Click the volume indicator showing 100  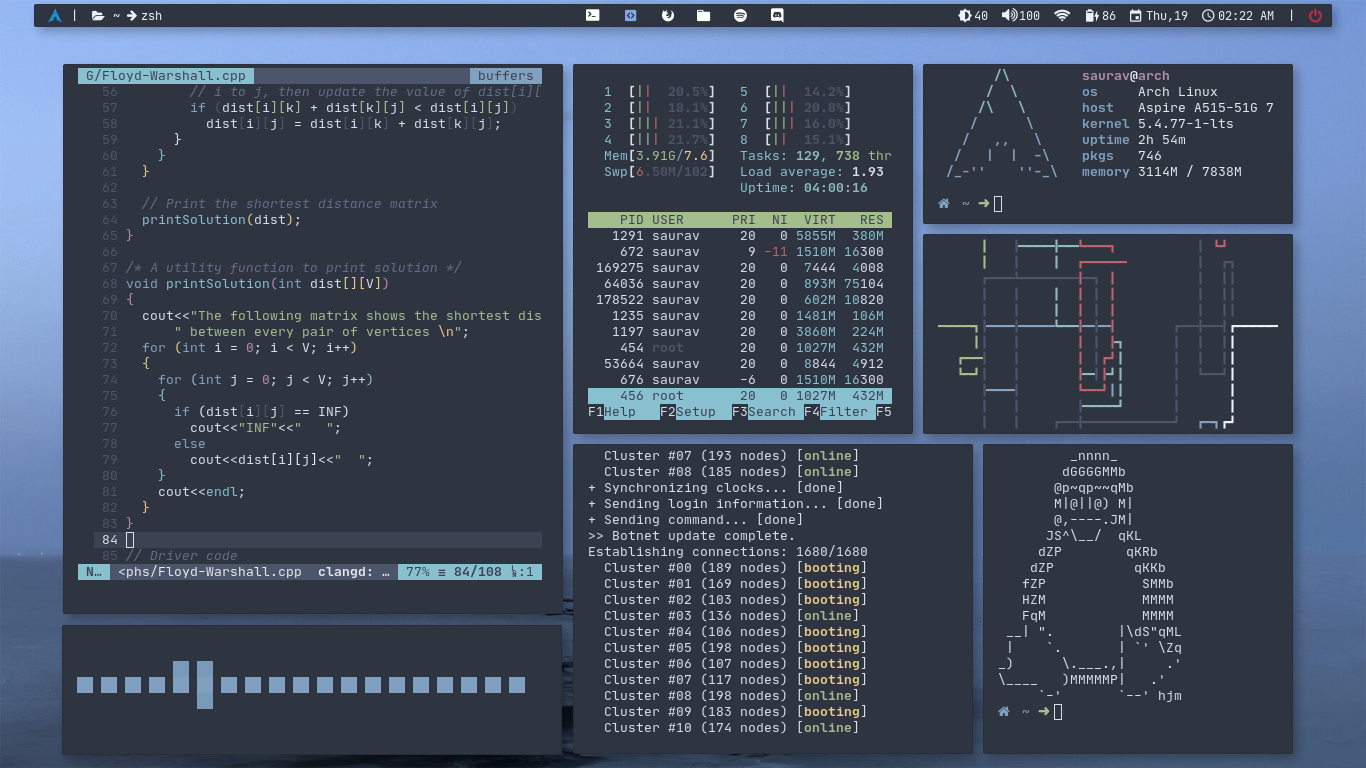pyautogui.click(x=1020, y=16)
